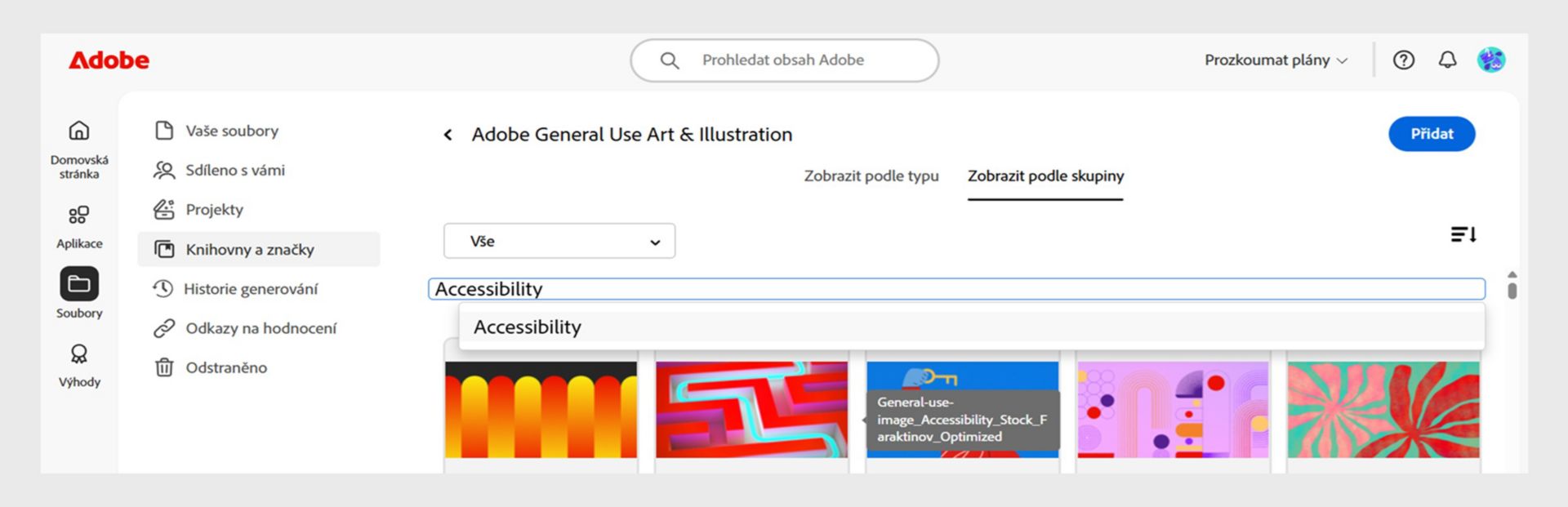
Task: Open Sdíleno s vámi section
Action: pyautogui.click(x=235, y=170)
